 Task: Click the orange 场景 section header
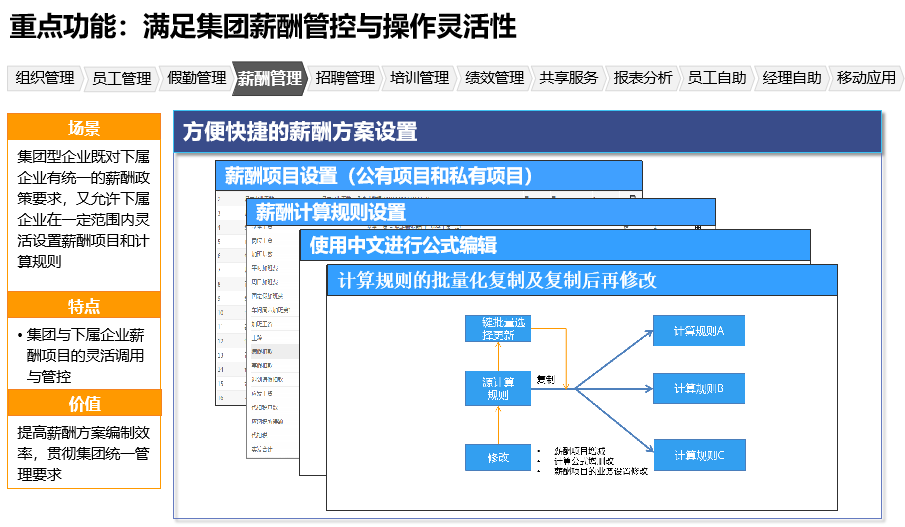pos(84,127)
